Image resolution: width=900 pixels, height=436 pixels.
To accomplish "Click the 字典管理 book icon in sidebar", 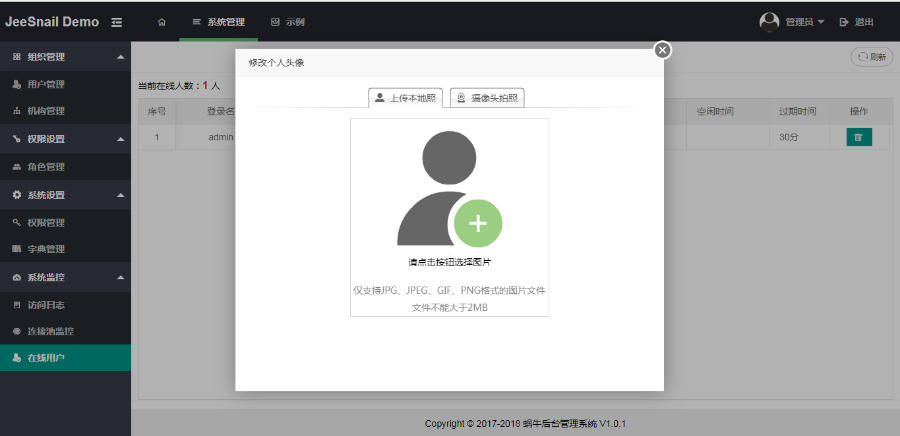I will point(17,250).
